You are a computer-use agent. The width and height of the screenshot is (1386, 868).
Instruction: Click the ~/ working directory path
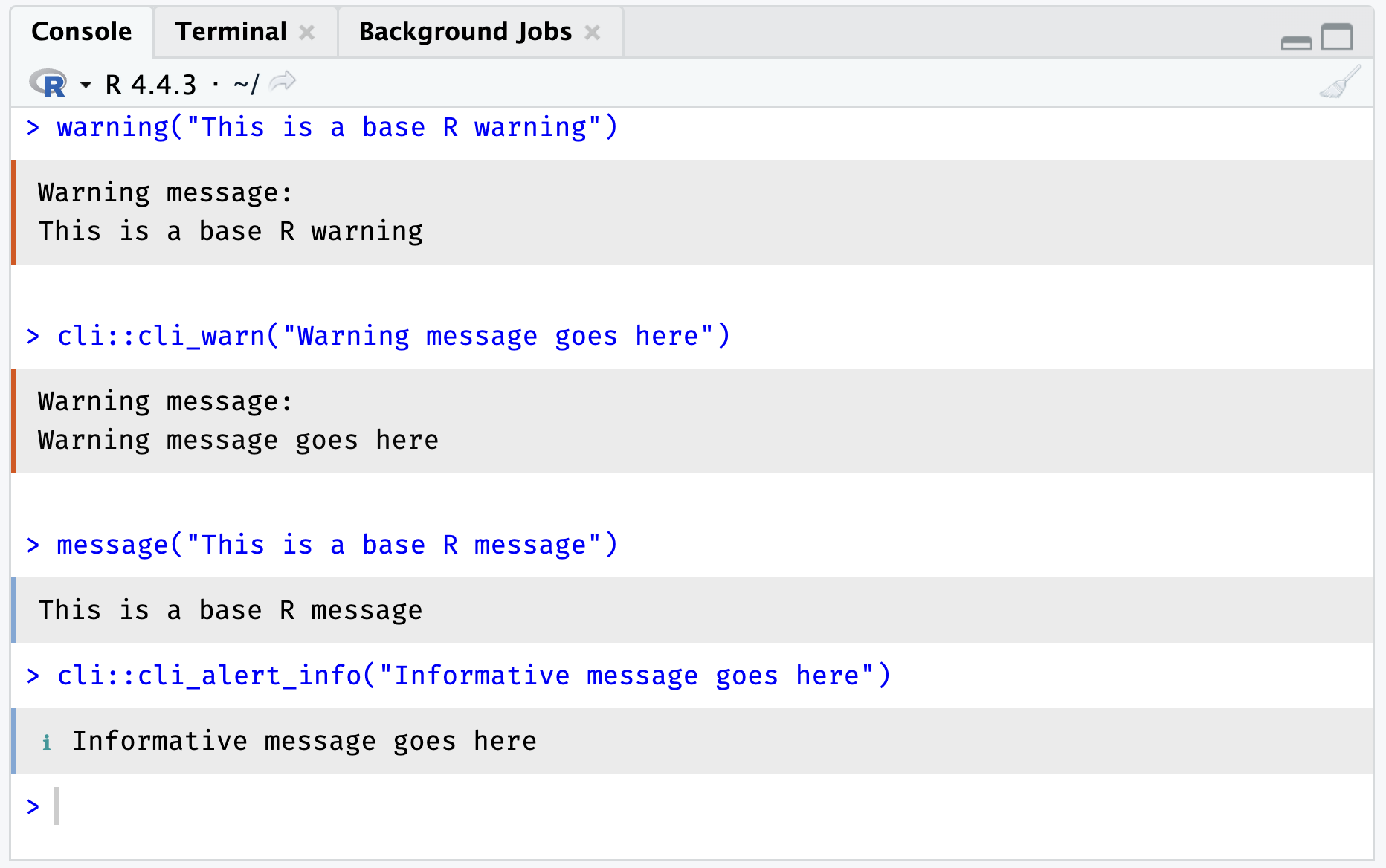point(245,85)
